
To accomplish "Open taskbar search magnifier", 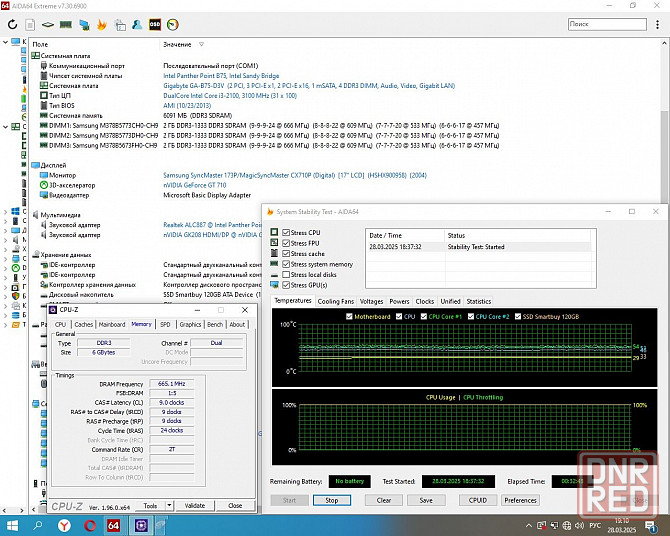I will [x=38, y=525].
